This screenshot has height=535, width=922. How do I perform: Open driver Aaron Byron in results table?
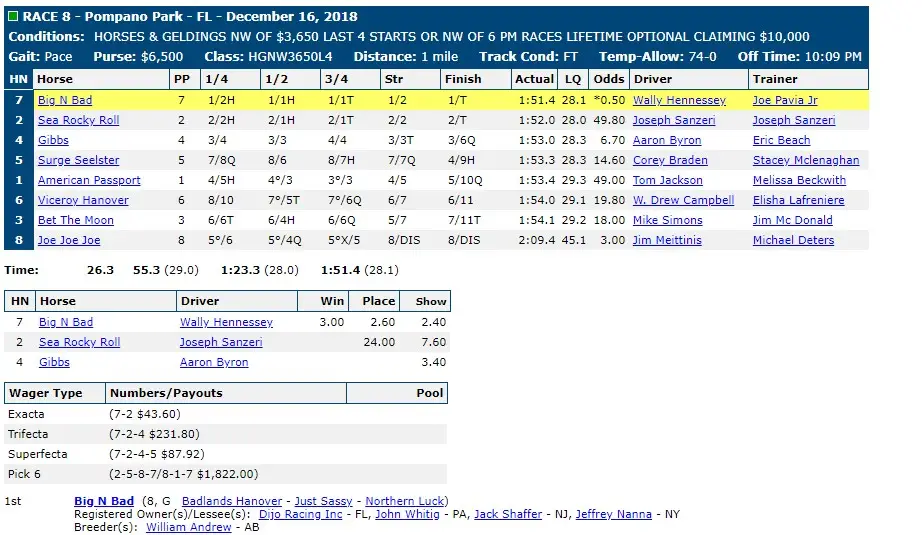point(667,140)
